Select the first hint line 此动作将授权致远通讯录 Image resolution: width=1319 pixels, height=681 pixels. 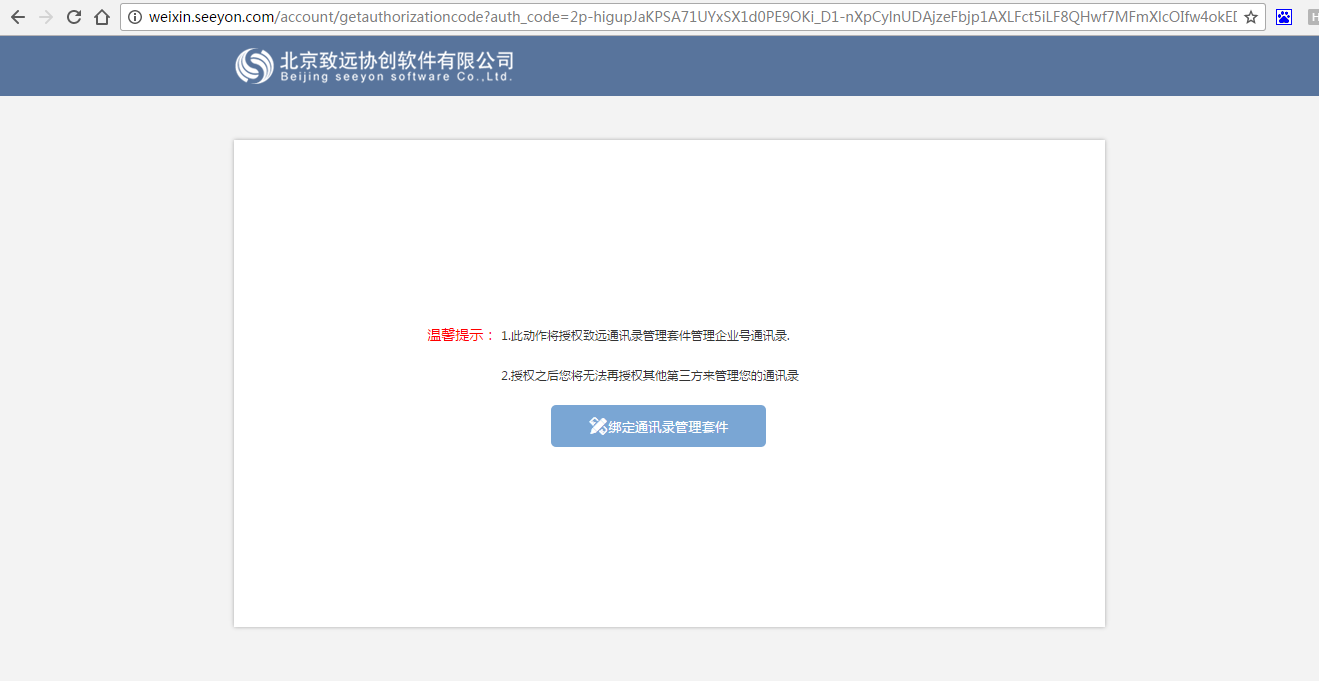pyautogui.click(x=645, y=336)
